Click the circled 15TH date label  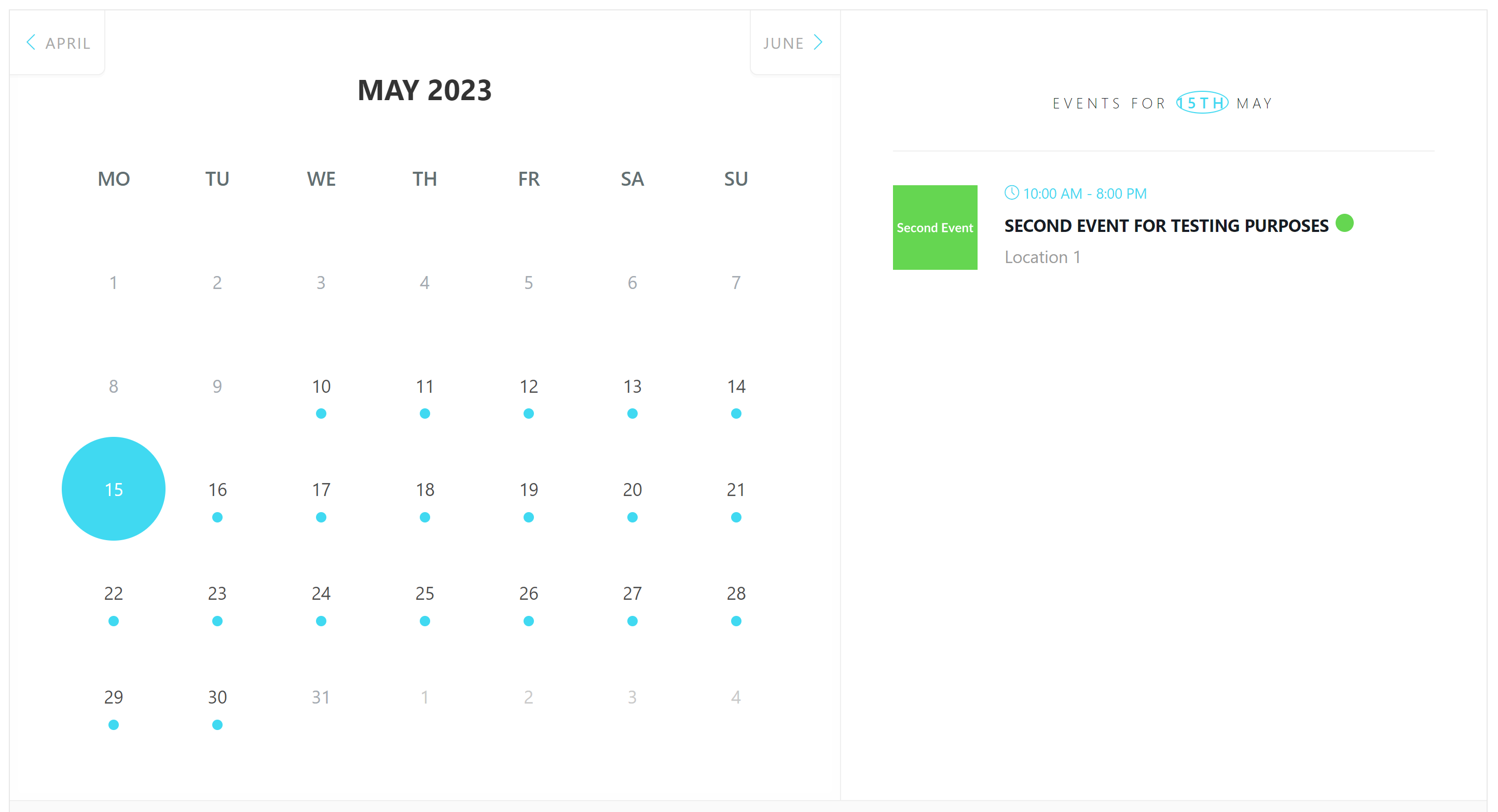(x=1202, y=103)
